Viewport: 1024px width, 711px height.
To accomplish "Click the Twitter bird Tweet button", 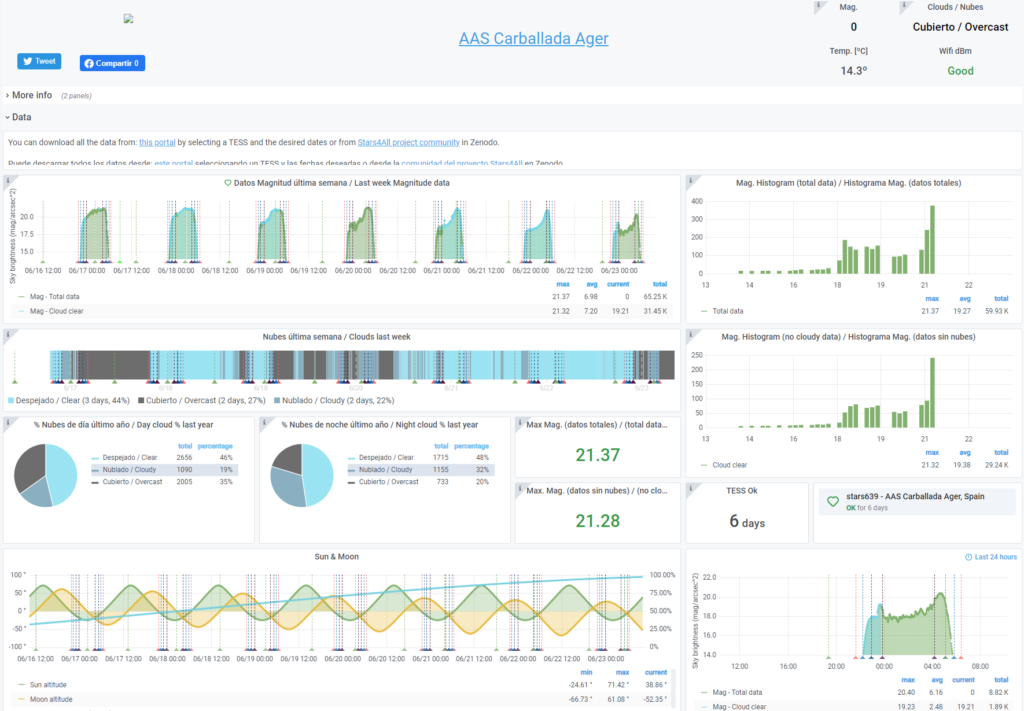I will (39, 61).
